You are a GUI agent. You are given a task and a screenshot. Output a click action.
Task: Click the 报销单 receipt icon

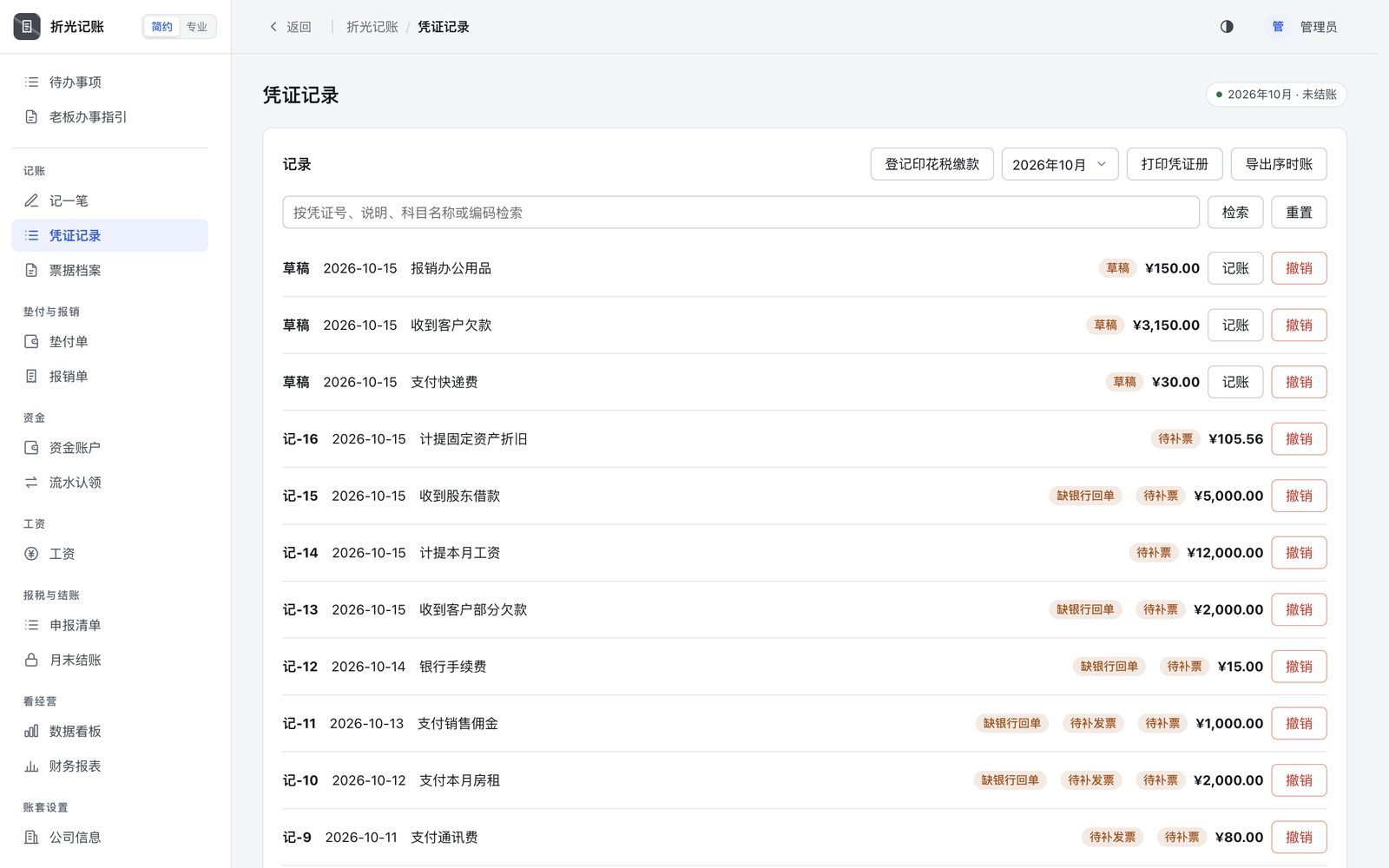[31, 377]
